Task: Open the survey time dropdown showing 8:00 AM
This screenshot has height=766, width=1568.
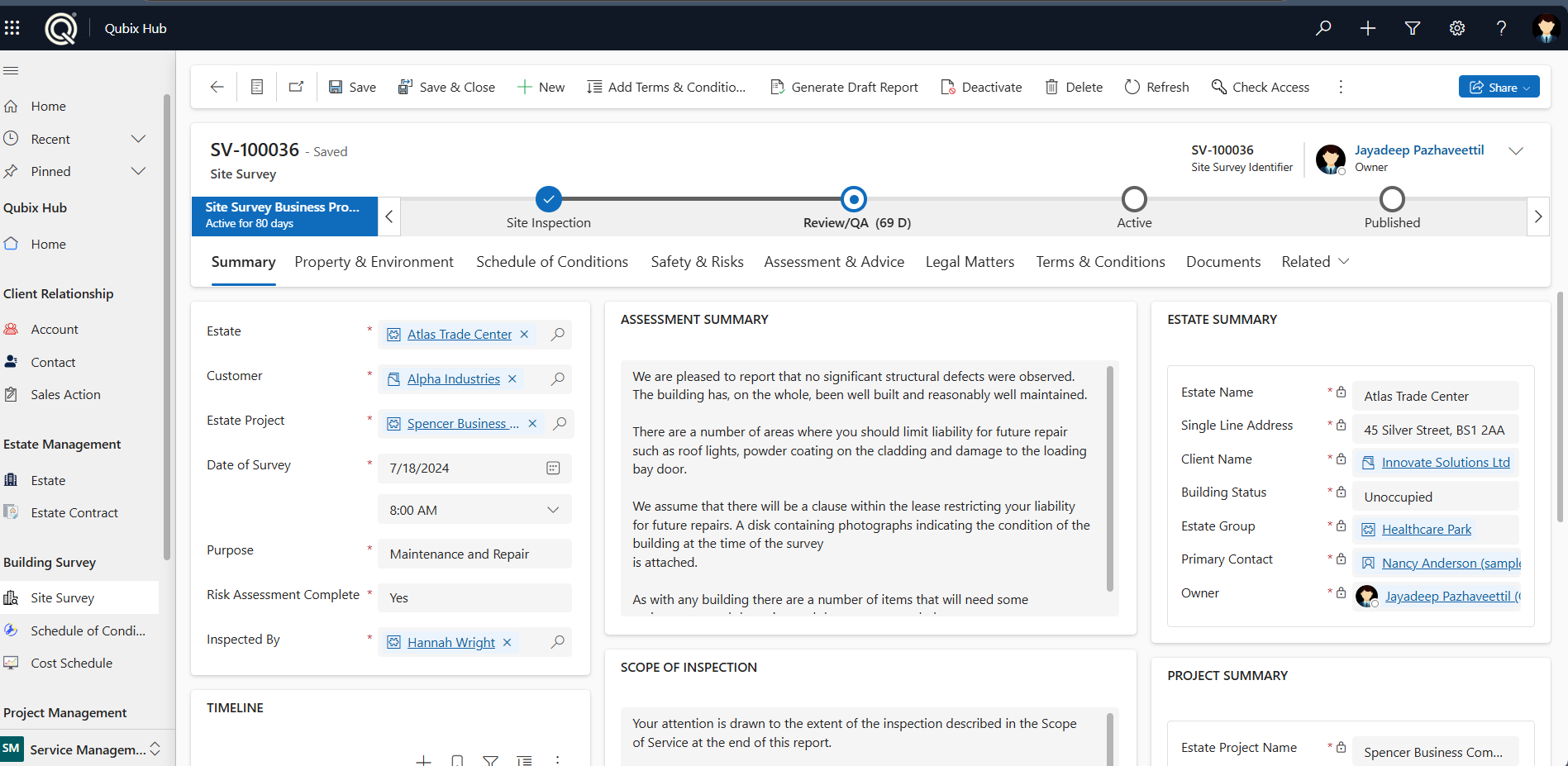Action: pos(552,510)
